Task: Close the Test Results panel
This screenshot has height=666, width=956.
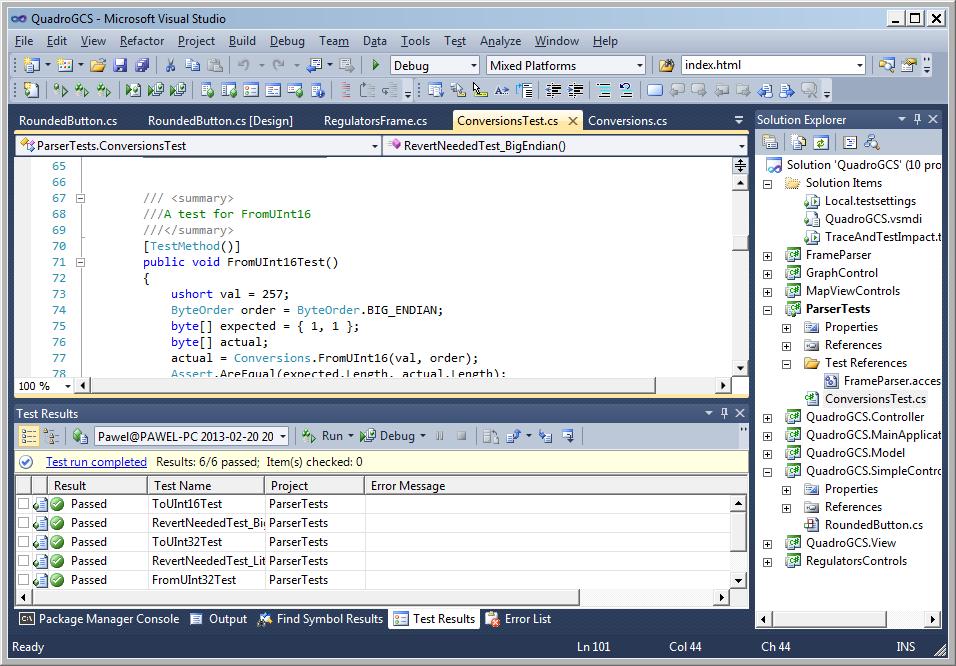Action: coord(740,413)
